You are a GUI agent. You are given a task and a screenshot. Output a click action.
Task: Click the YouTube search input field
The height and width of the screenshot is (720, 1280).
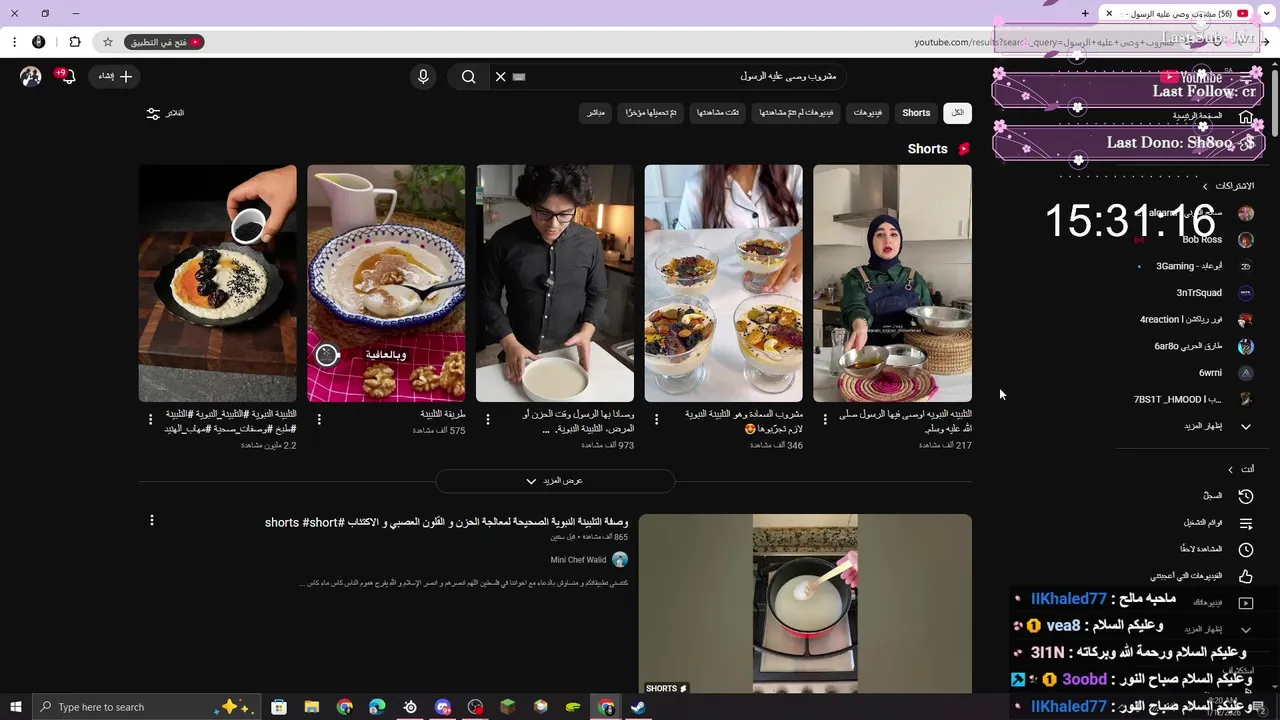680,76
